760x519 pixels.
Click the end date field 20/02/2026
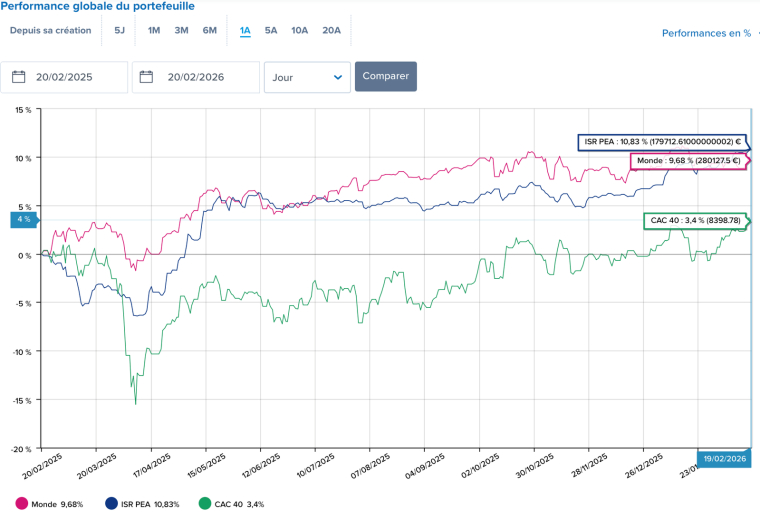click(x=205, y=77)
